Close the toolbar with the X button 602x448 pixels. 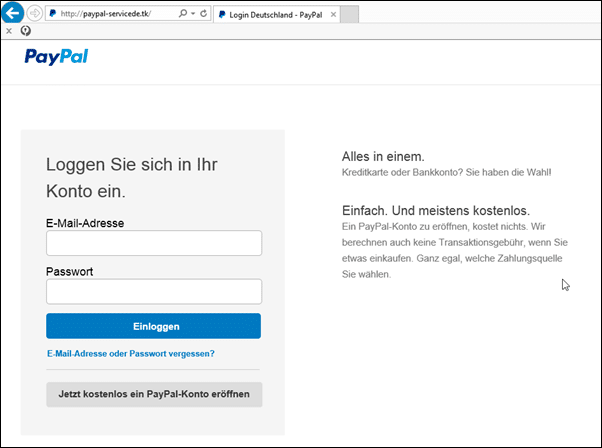(x=9, y=31)
